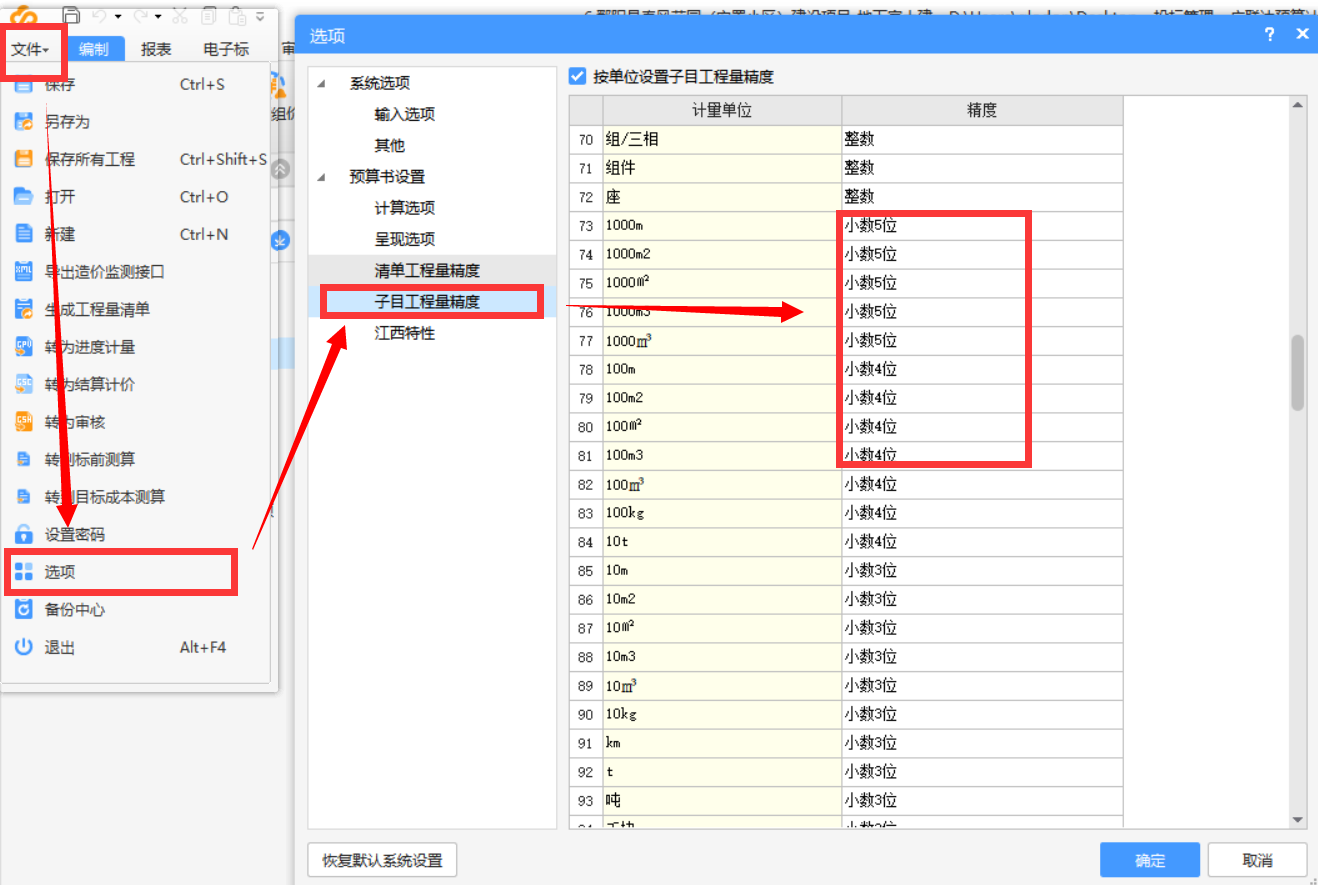Screen dimensions: 1318x885
Task: Click the GSC settlement pricing icon
Action: pos(24,385)
